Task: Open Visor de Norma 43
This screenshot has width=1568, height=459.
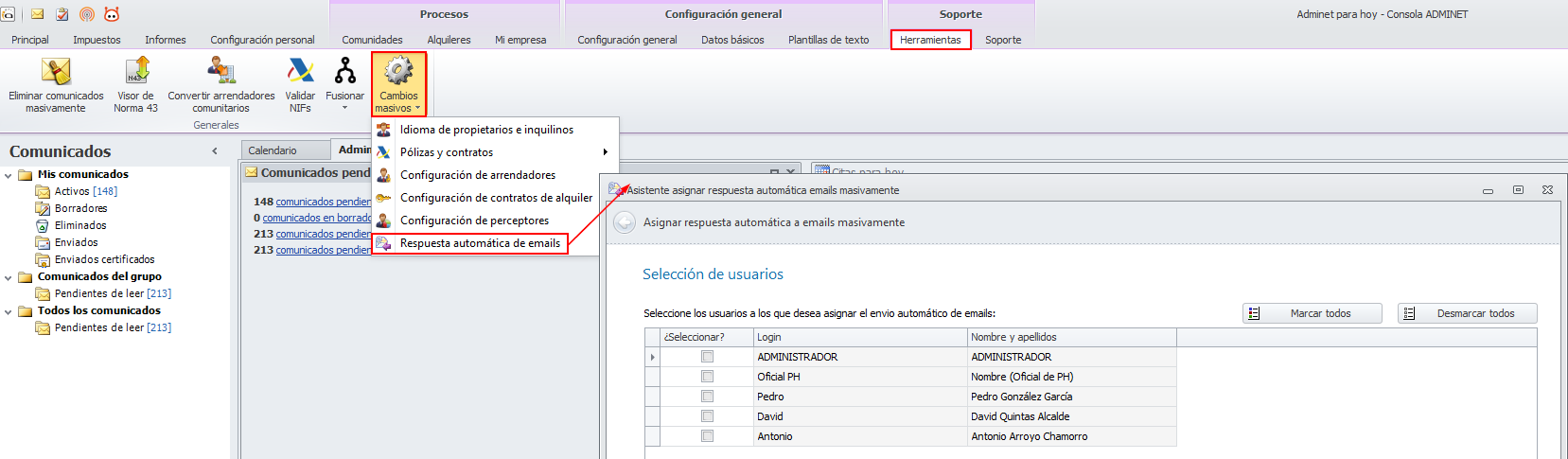Action: [136, 84]
